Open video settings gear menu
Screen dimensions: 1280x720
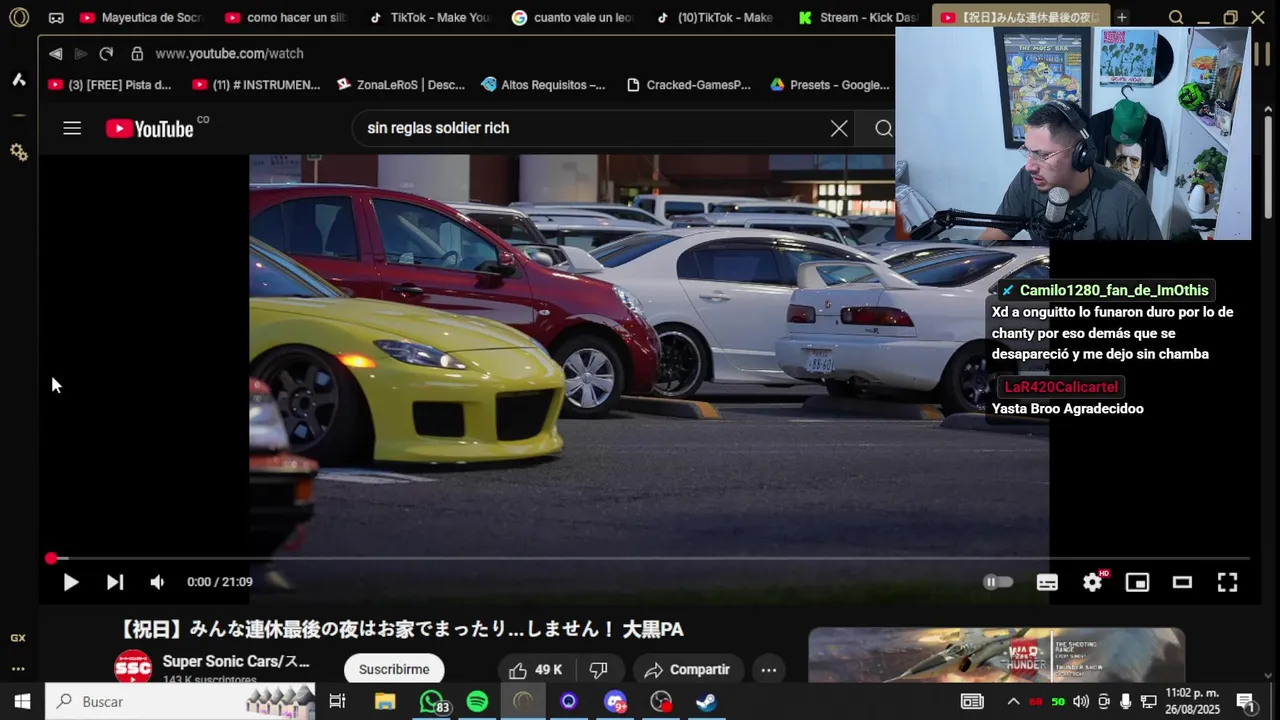(x=1092, y=582)
